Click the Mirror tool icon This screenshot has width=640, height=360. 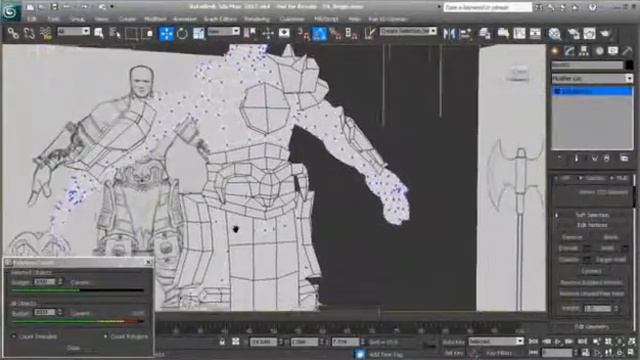point(449,33)
